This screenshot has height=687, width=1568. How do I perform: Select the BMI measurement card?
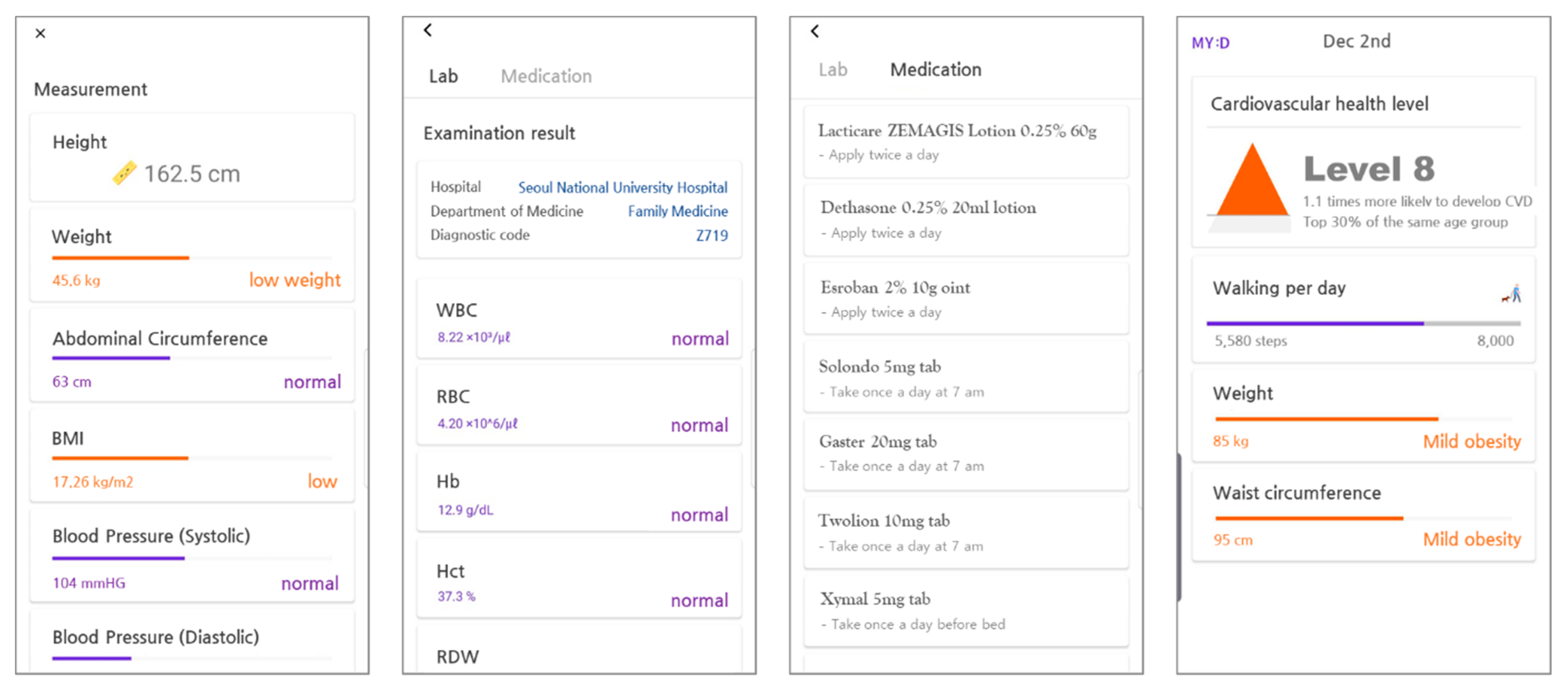(x=192, y=456)
